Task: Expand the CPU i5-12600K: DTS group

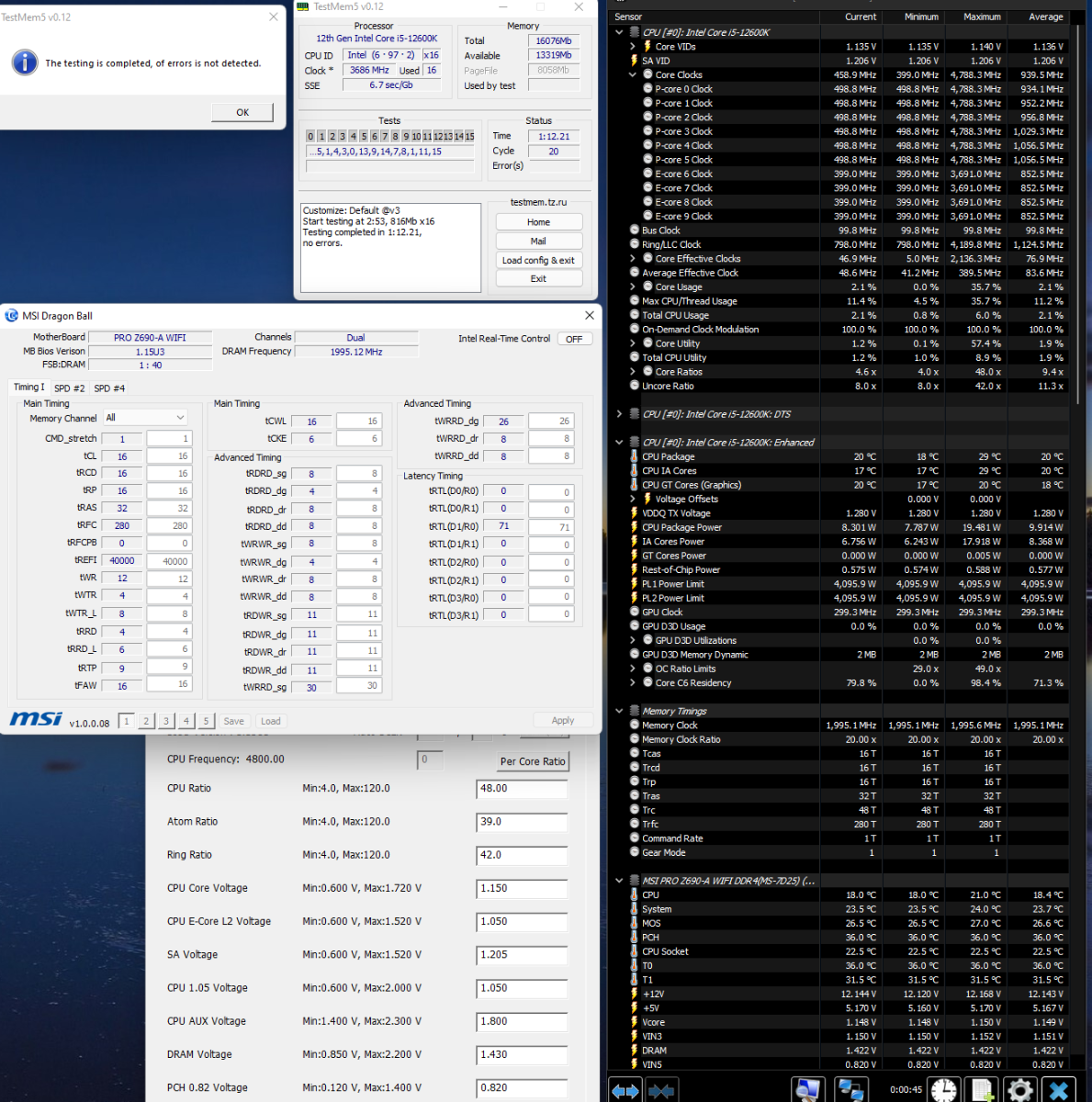Action: (x=620, y=414)
